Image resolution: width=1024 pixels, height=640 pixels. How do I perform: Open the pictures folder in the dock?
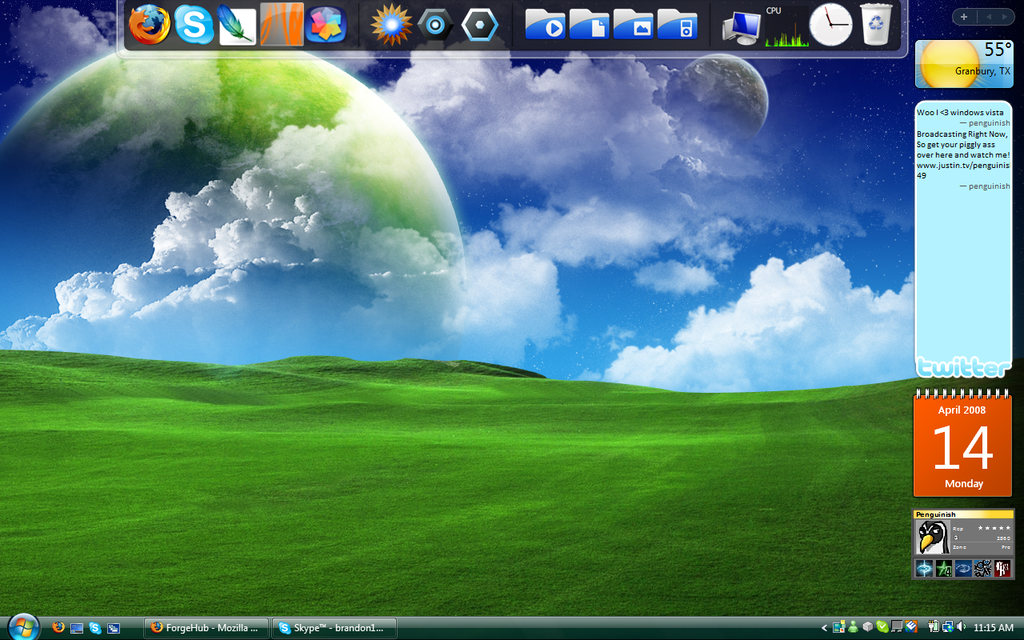pos(633,25)
